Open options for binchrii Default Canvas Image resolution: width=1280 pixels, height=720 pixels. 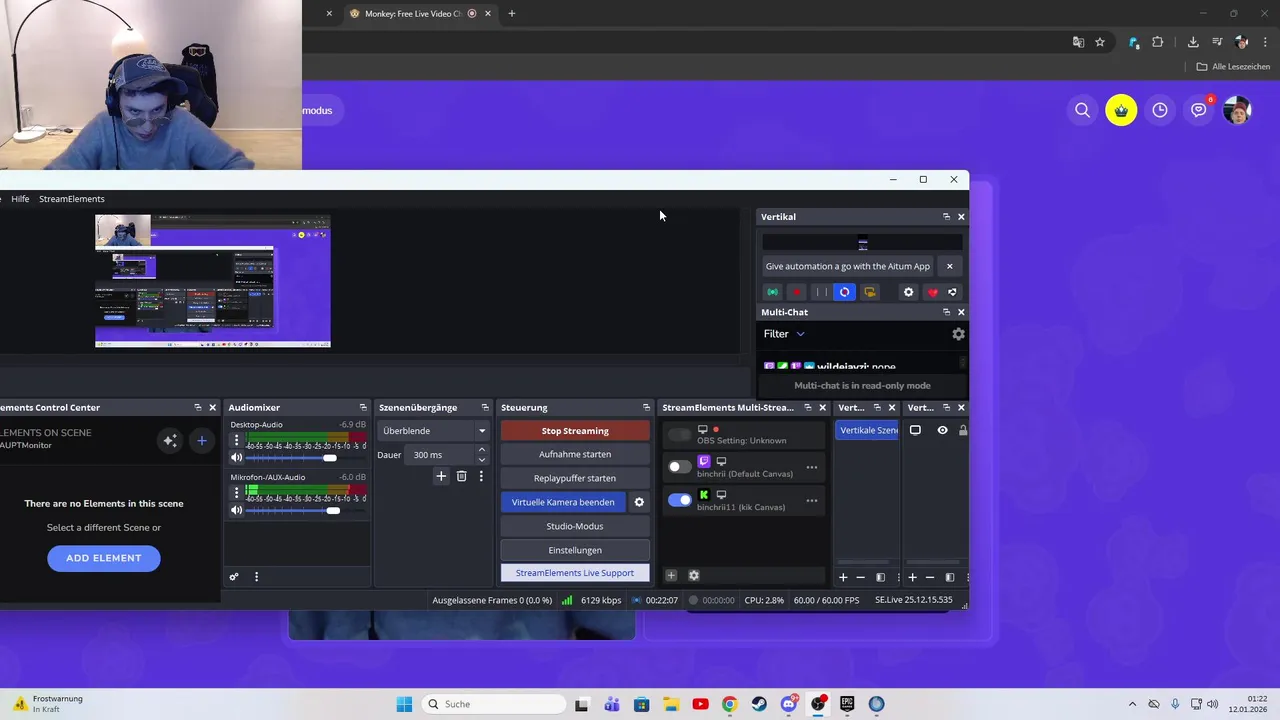tap(812, 467)
